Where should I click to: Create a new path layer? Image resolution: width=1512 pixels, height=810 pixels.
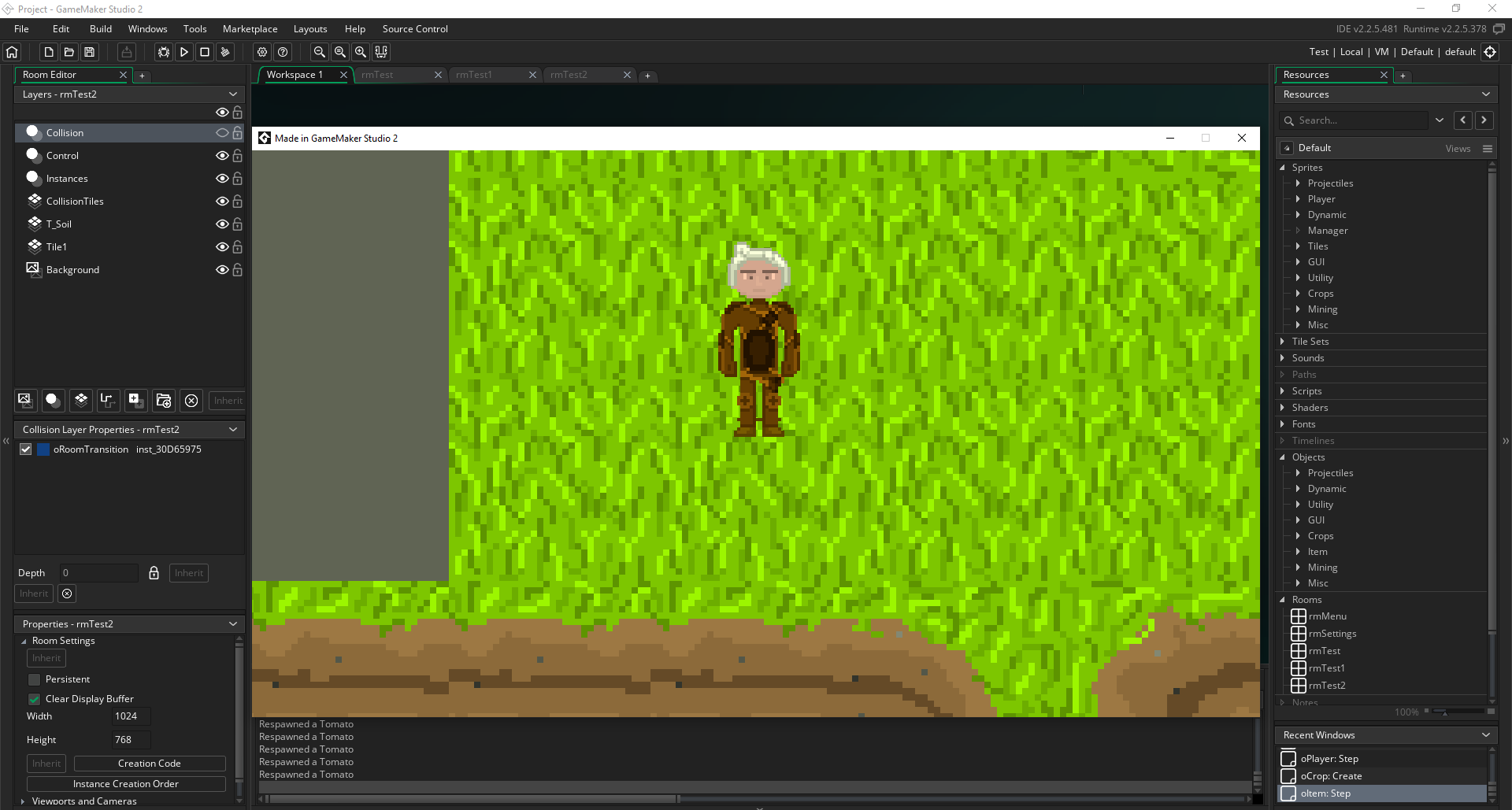(108, 400)
